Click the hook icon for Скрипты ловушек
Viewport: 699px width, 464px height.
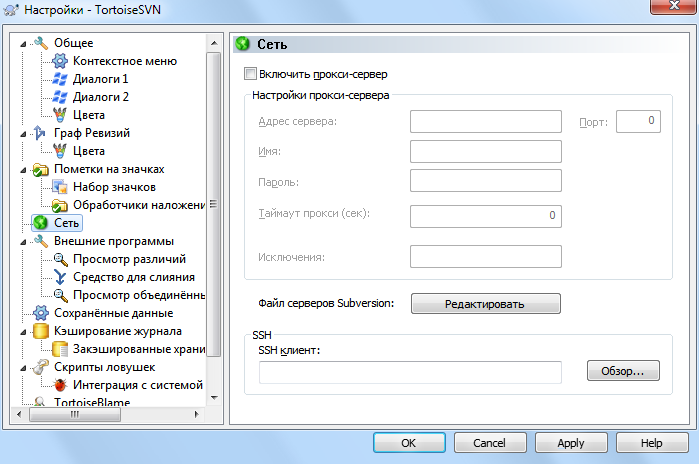tap(41, 367)
